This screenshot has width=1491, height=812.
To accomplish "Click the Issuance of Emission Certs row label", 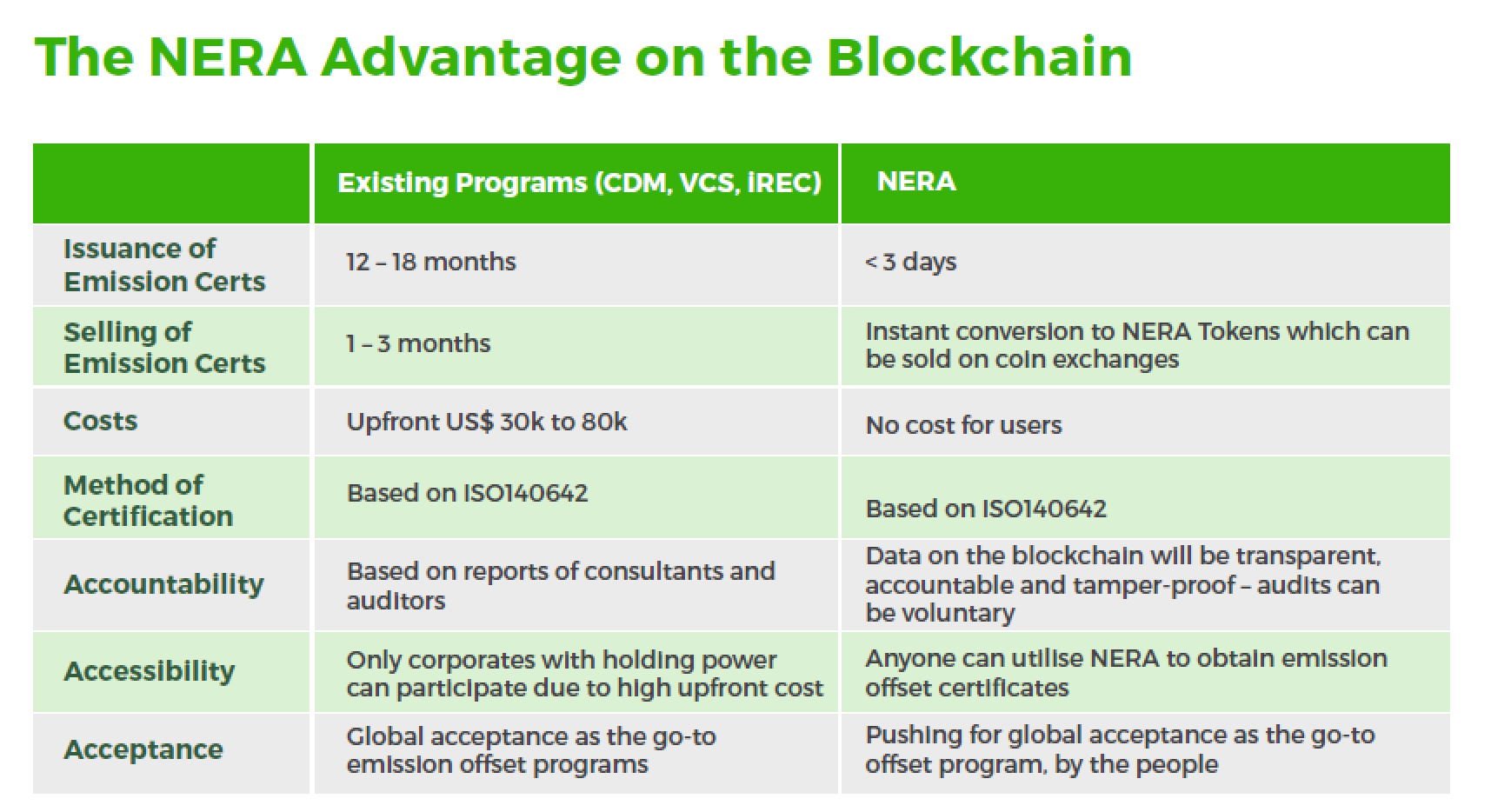I will pos(164,264).
